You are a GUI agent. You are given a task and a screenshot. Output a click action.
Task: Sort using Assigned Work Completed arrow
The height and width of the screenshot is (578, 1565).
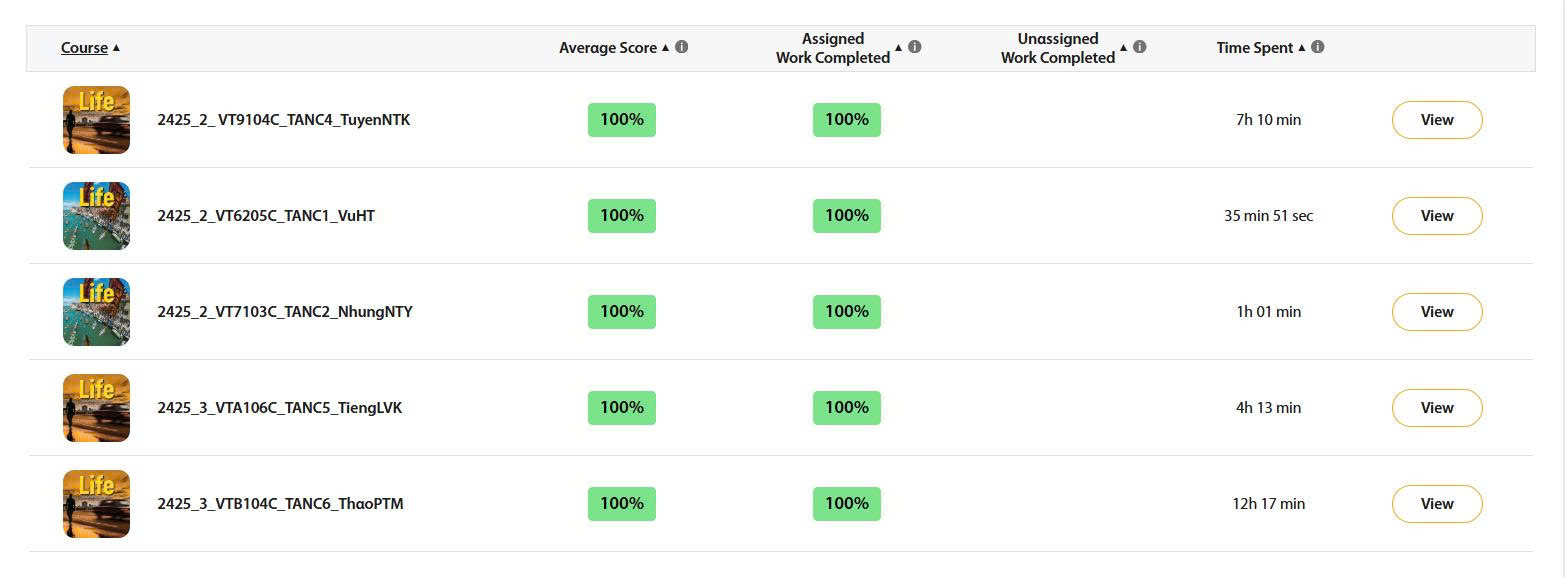pos(898,48)
